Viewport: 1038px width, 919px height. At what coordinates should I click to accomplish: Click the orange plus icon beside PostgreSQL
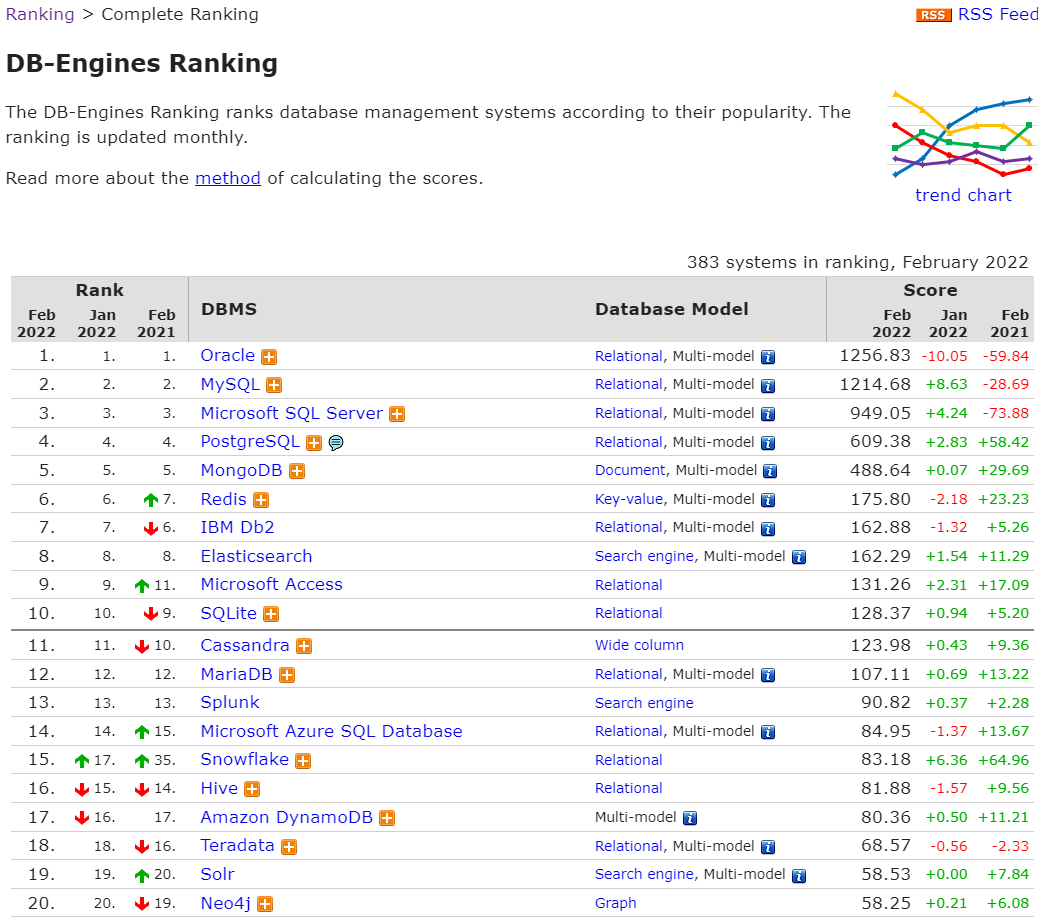tap(314, 443)
